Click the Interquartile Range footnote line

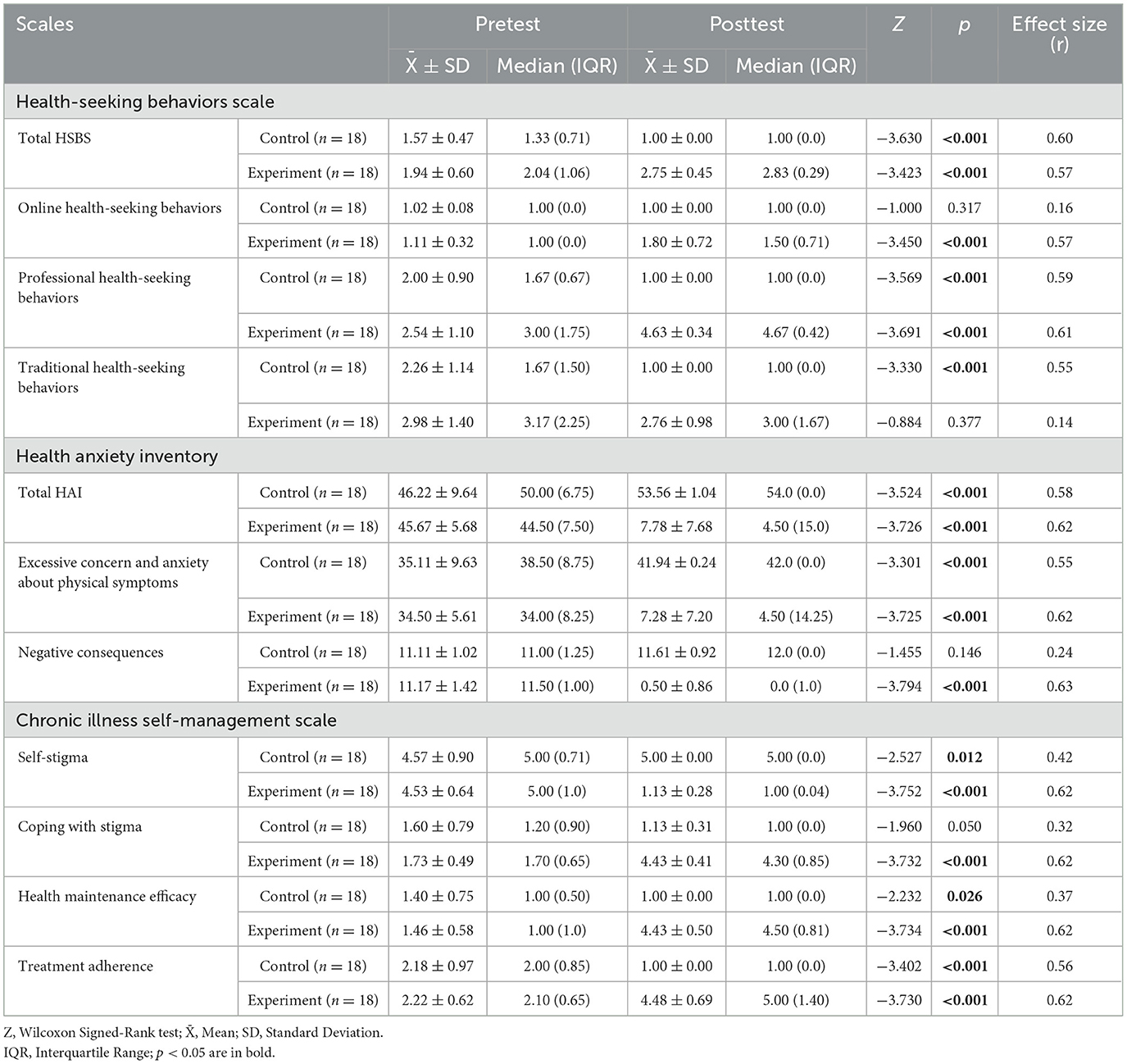coord(139,1053)
